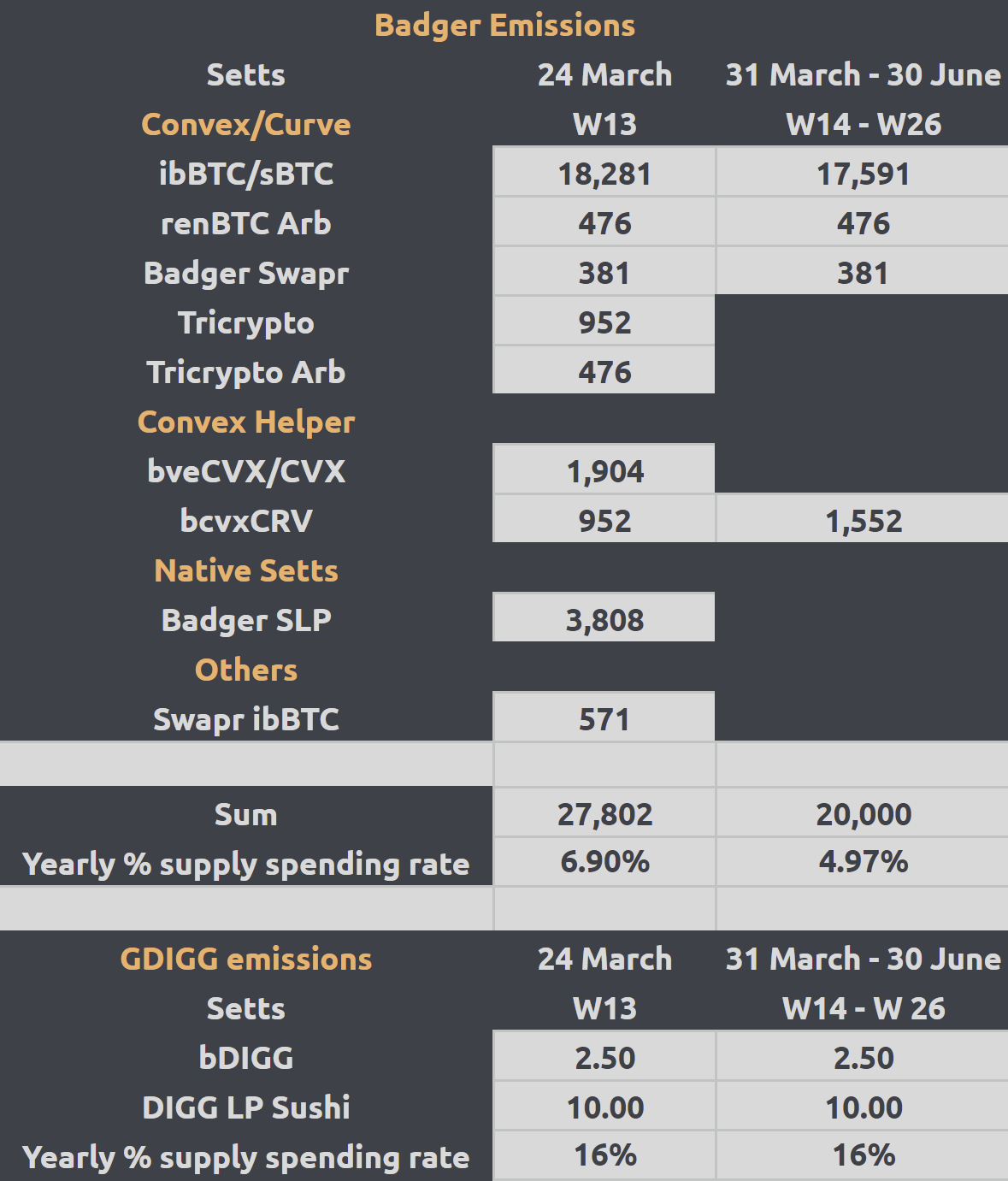This screenshot has width=1008, height=1181.
Task: Click DIGG LP Sushi W14 - W 26 value 10.00
Action: click(x=863, y=1107)
